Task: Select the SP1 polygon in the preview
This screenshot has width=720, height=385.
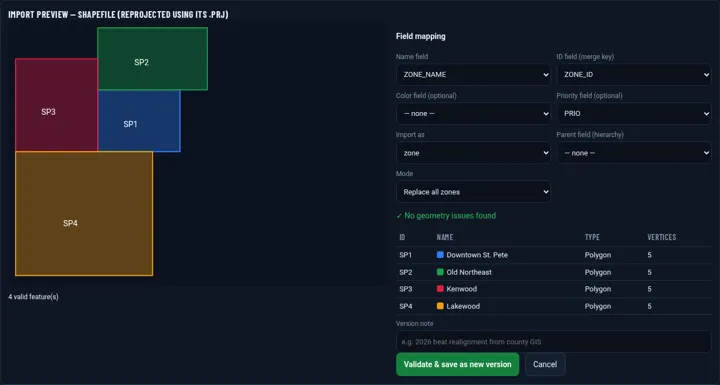Action: point(139,121)
